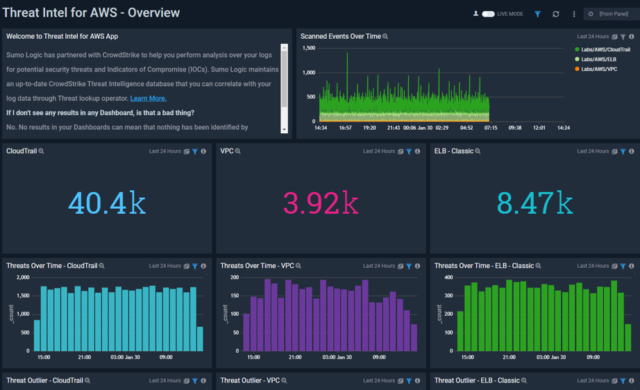Click Last 24 Hours on Threats Over Time - VPC
This screenshot has width=640, height=390.
tap(379, 266)
